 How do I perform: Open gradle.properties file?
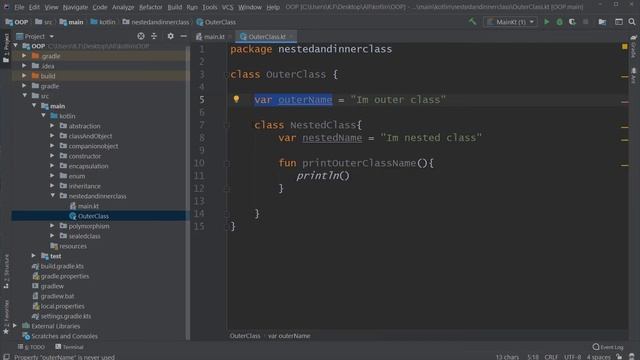(64, 276)
